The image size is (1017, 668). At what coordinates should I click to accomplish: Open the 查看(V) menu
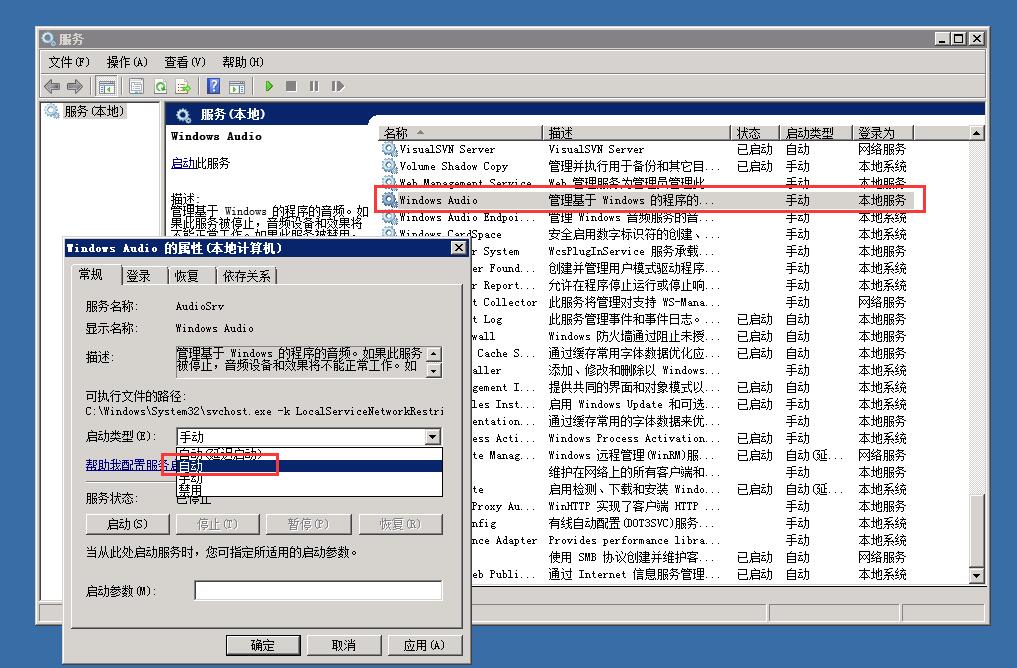(185, 62)
